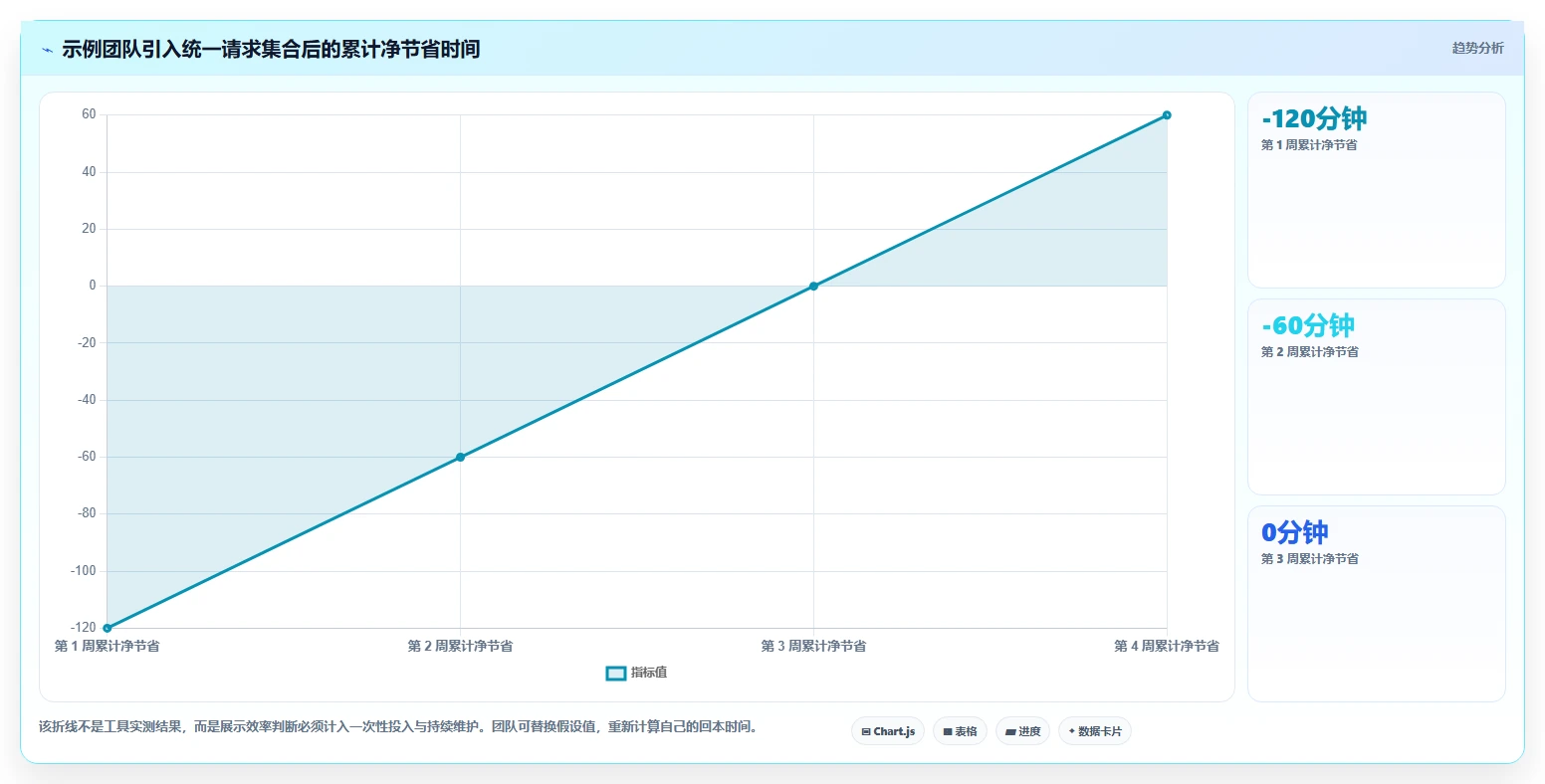Click the data point at 第 2 周累计净节省

[460, 457]
